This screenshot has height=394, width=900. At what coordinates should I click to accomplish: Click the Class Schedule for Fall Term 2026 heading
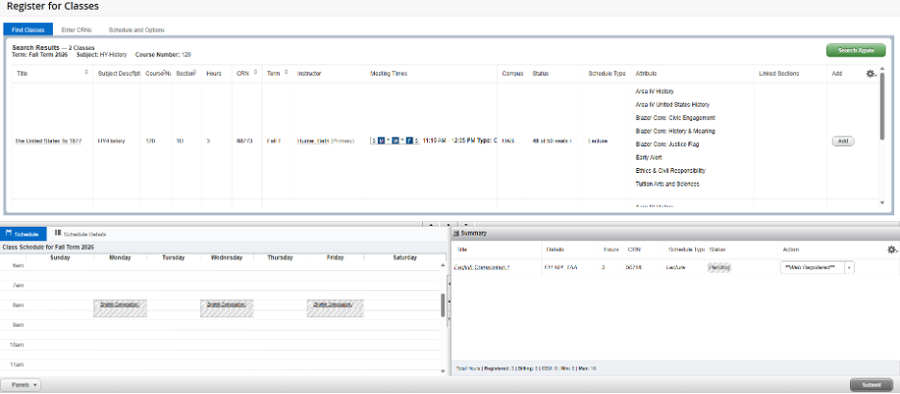(48, 247)
